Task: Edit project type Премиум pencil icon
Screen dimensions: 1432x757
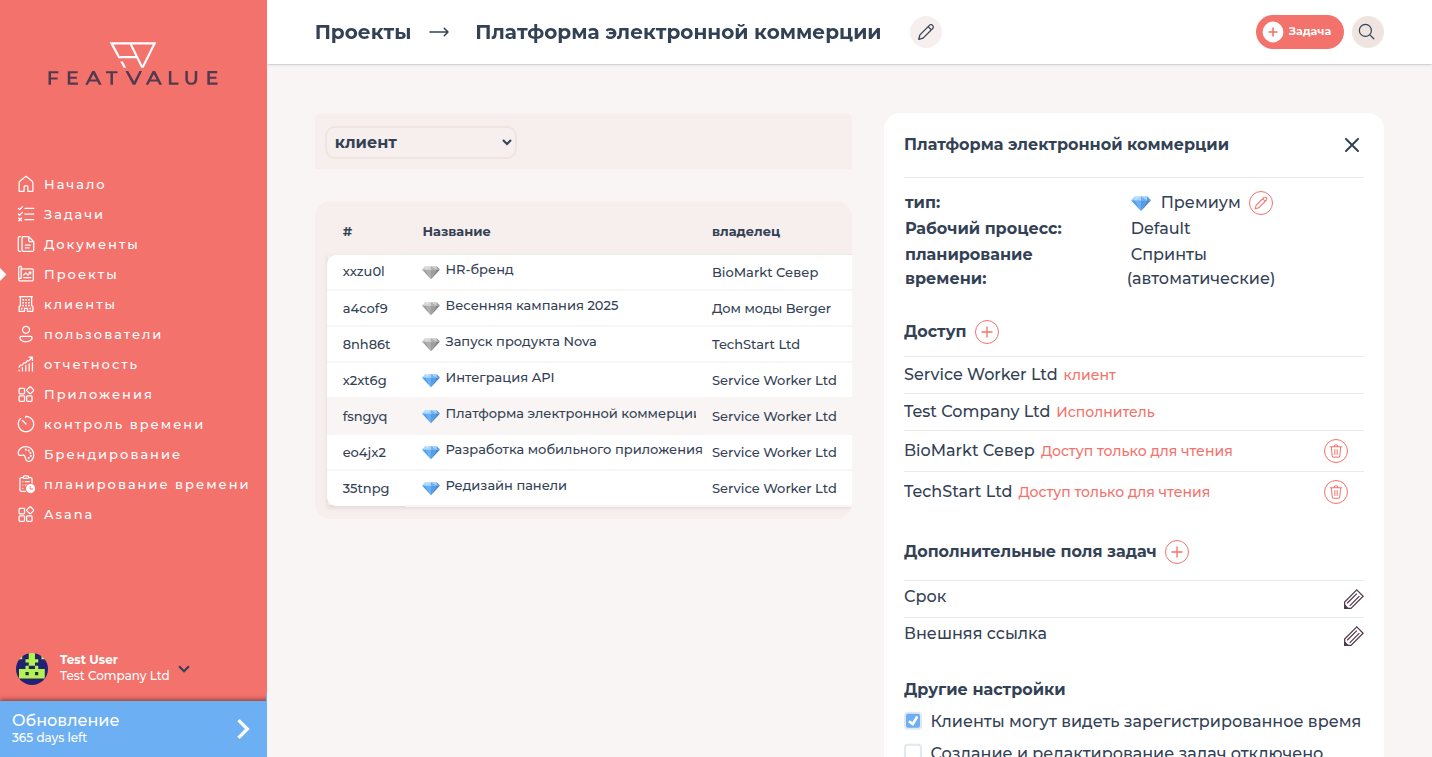Action: click(x=1261, y=203)
